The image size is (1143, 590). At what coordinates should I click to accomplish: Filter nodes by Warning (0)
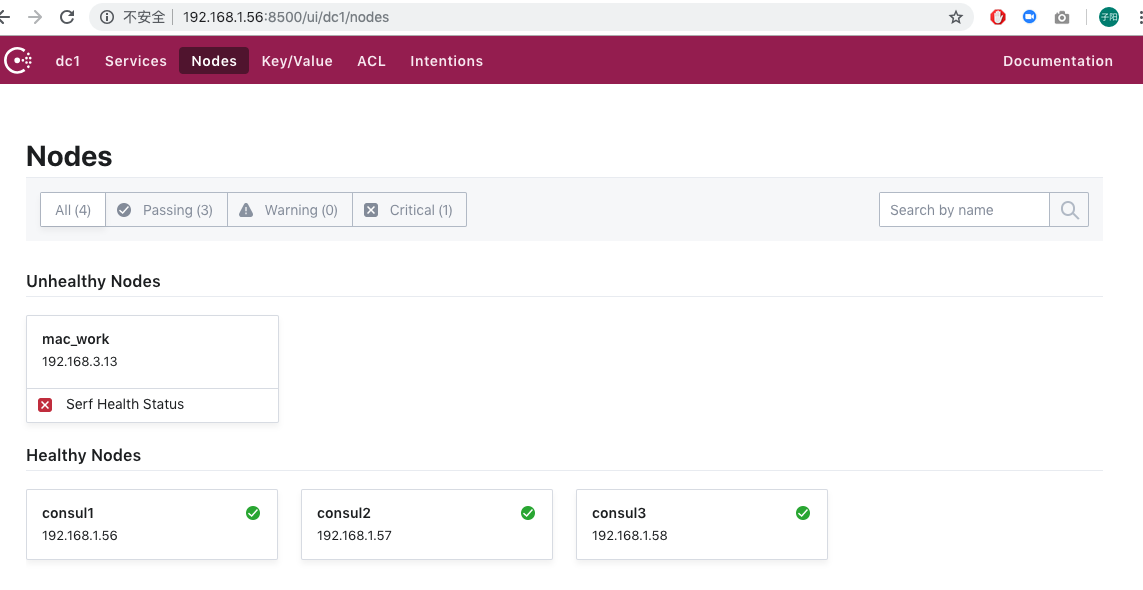click(290, 210)
